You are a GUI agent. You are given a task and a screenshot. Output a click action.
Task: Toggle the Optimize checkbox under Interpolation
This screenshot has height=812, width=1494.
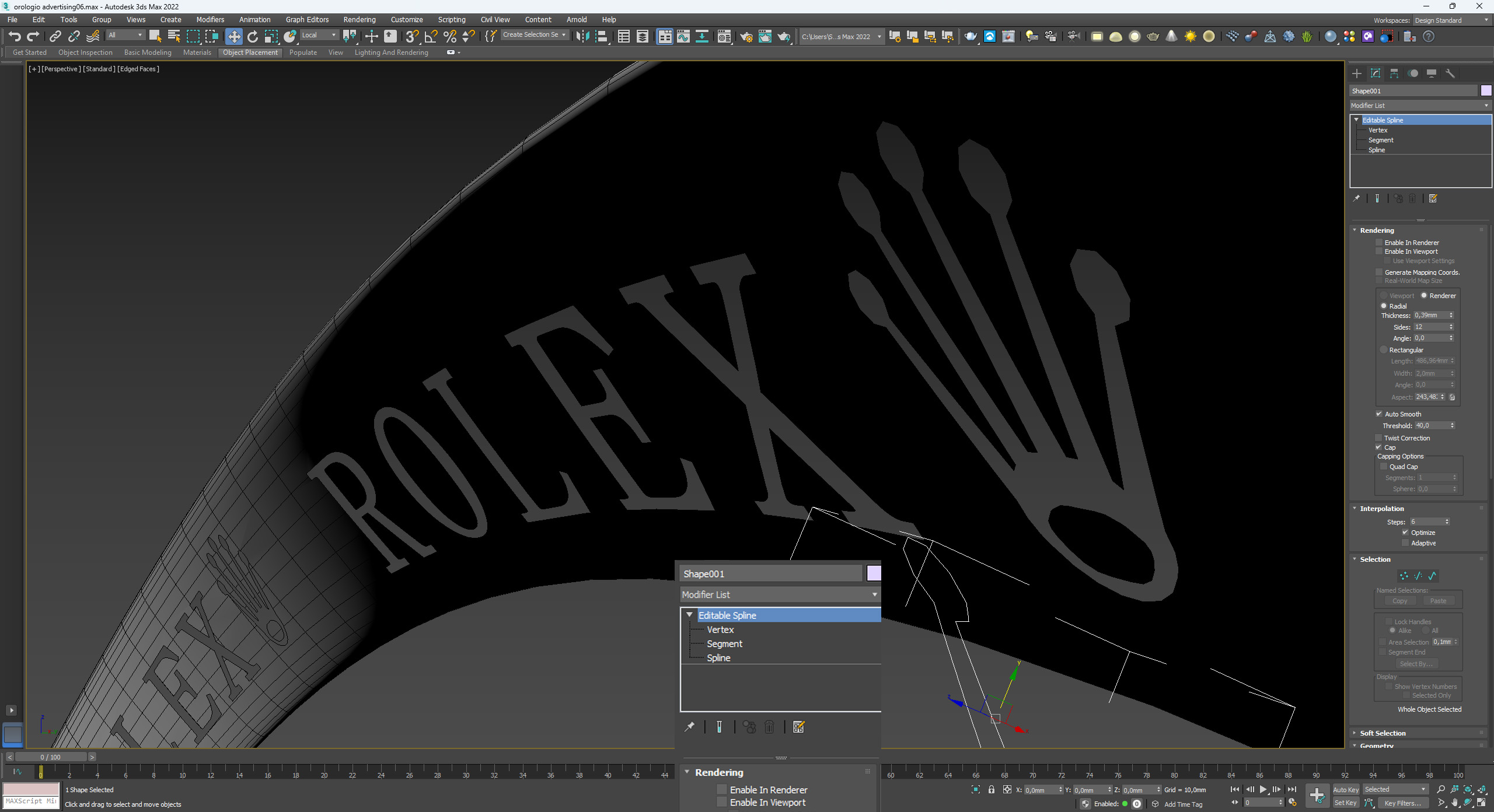(1405, 533)
